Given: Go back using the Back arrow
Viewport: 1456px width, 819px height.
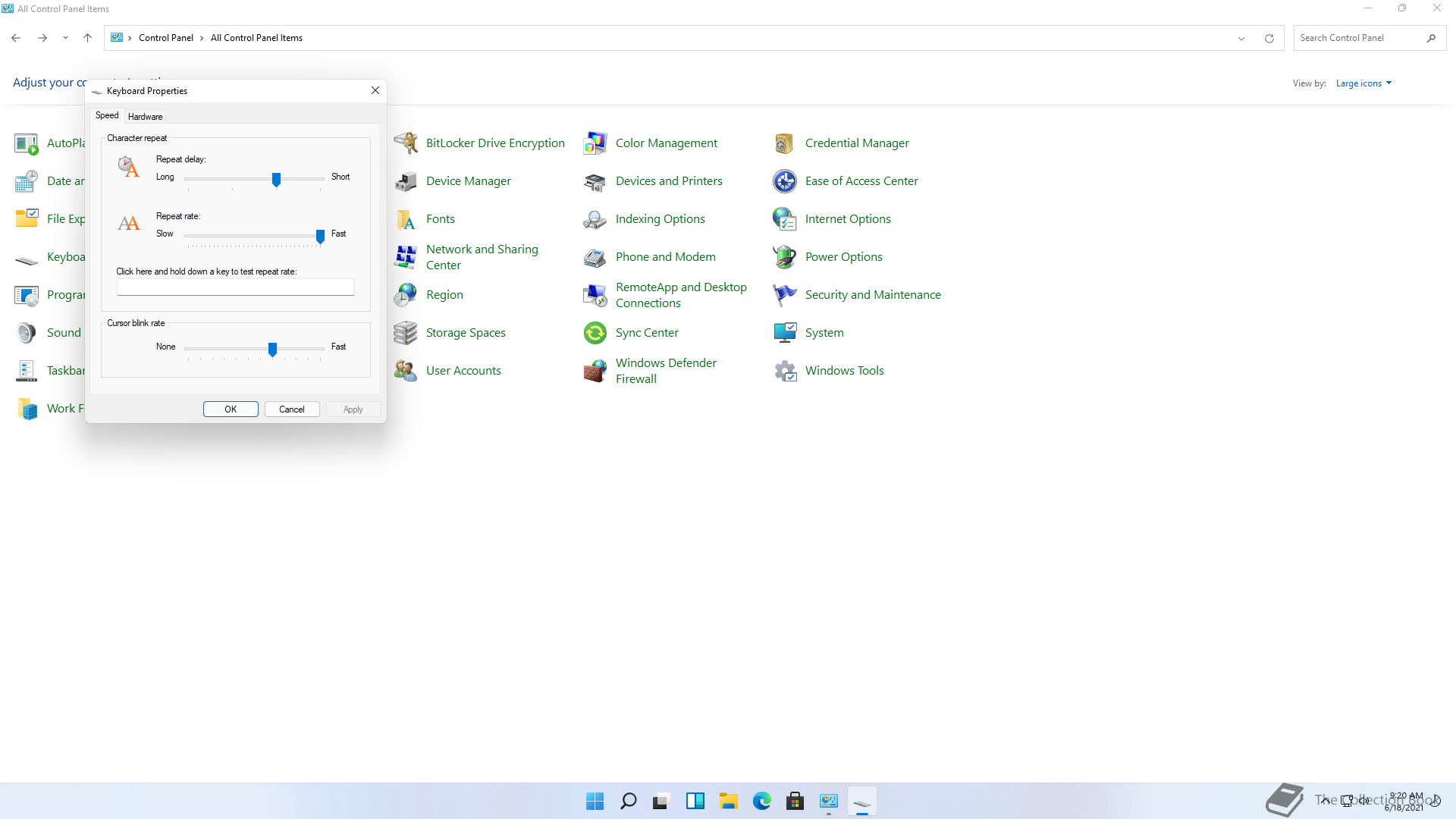Looking at the screenshot, I should [x=16, y=38].
